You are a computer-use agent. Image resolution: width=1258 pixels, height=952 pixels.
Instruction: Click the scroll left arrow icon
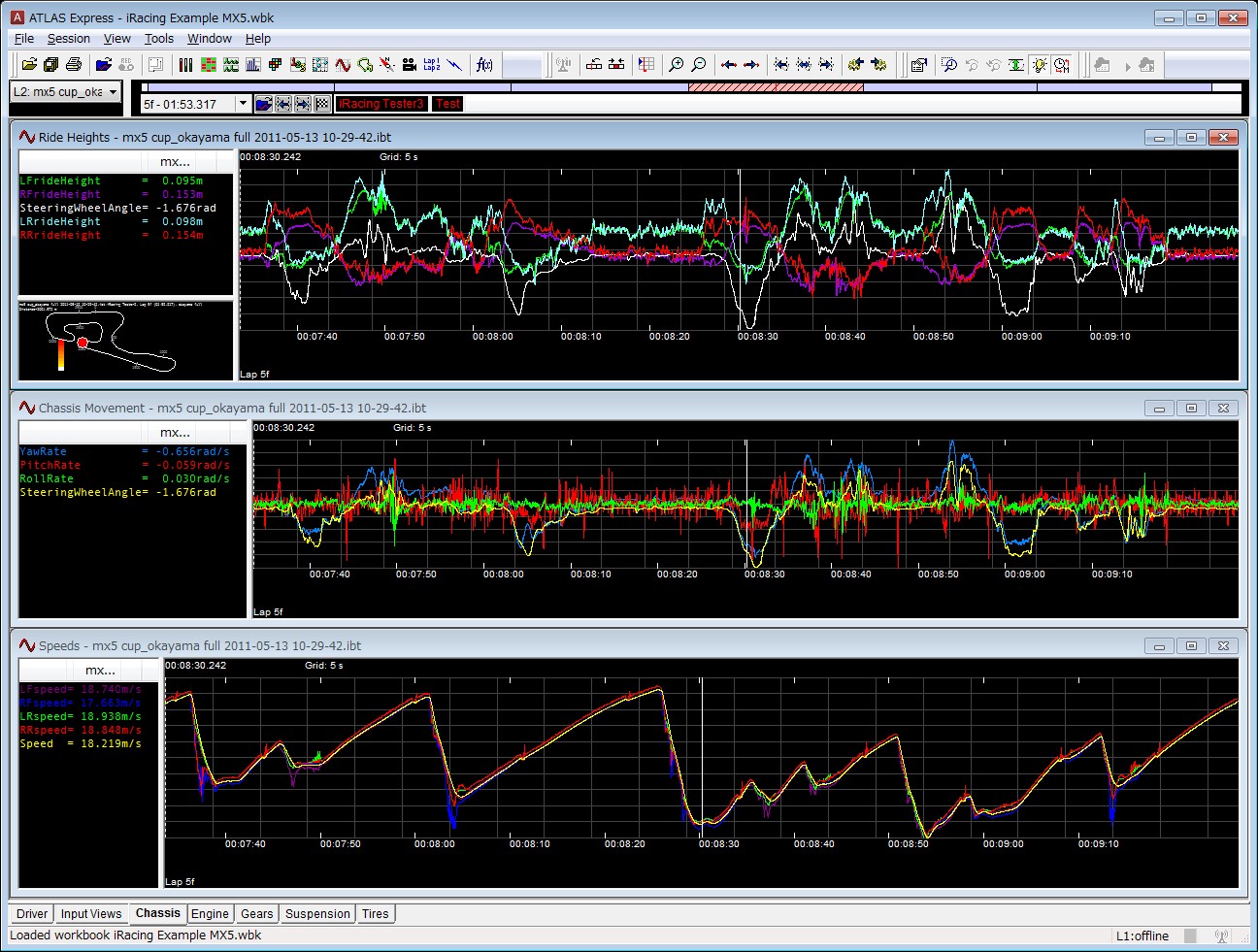(729, 64)
